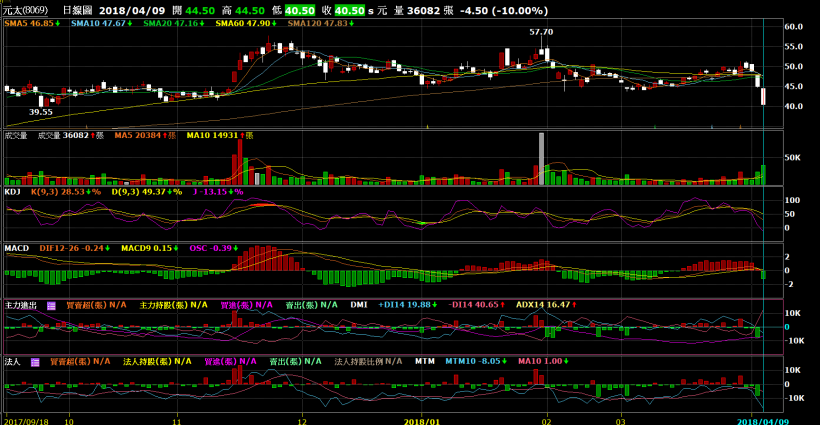Click the 57.70 high price marker
Image resolution: width=820 pixels, height=425 pixels.
pos(541,32)
